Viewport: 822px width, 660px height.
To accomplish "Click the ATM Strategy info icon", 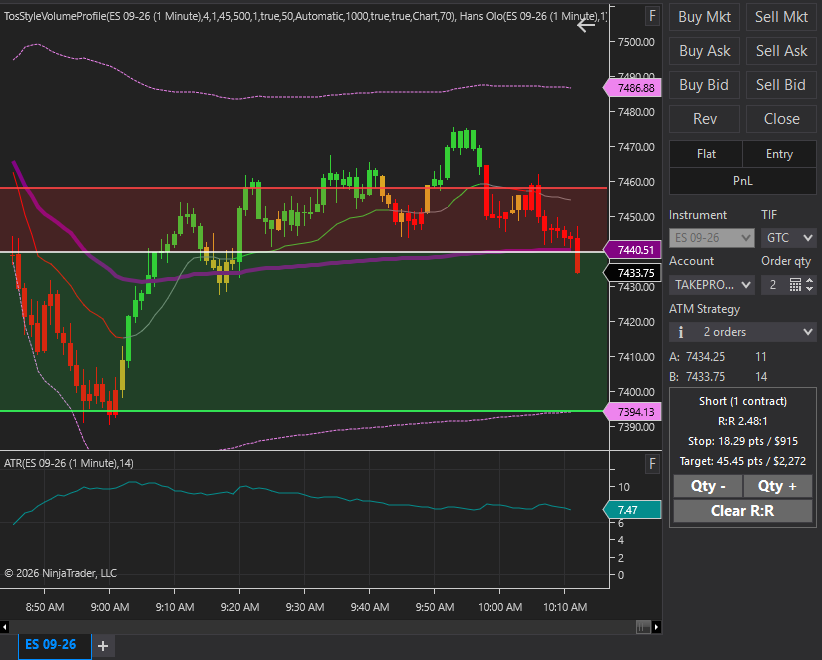I will [680, 332].
